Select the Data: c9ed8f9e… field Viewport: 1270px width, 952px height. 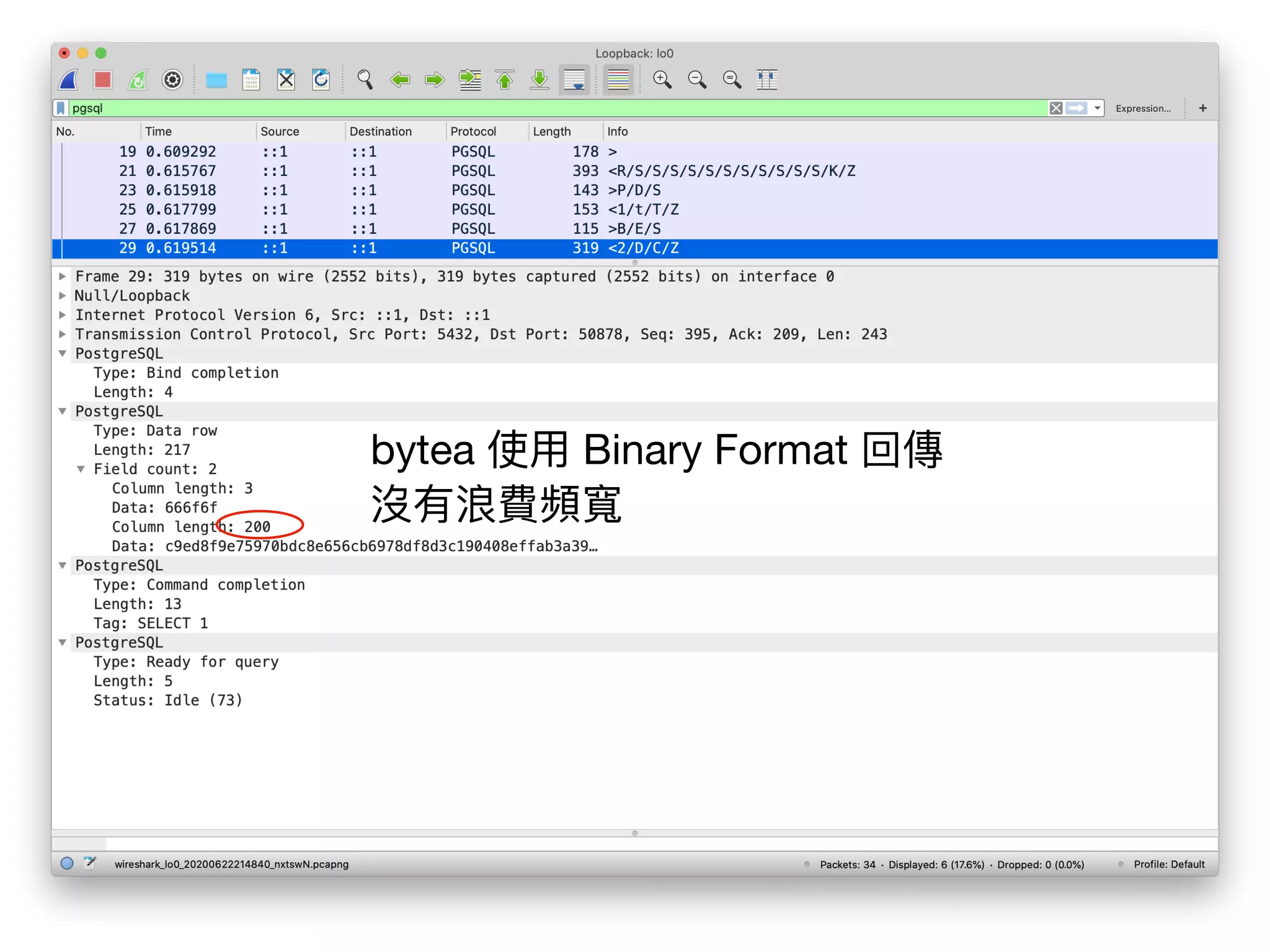pyautogui.click(x=355, y=546)
